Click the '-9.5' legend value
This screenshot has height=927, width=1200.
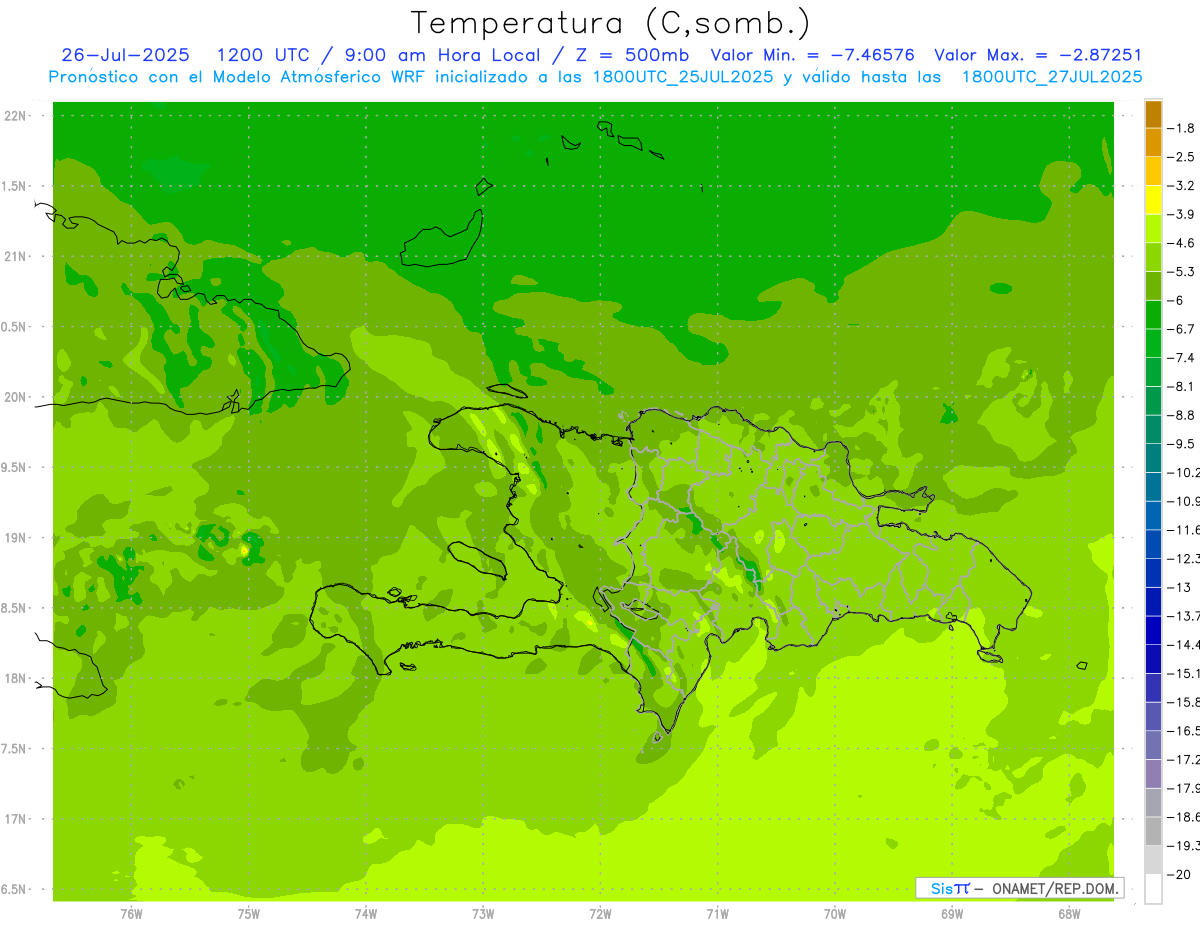(x=1183, y=443)
